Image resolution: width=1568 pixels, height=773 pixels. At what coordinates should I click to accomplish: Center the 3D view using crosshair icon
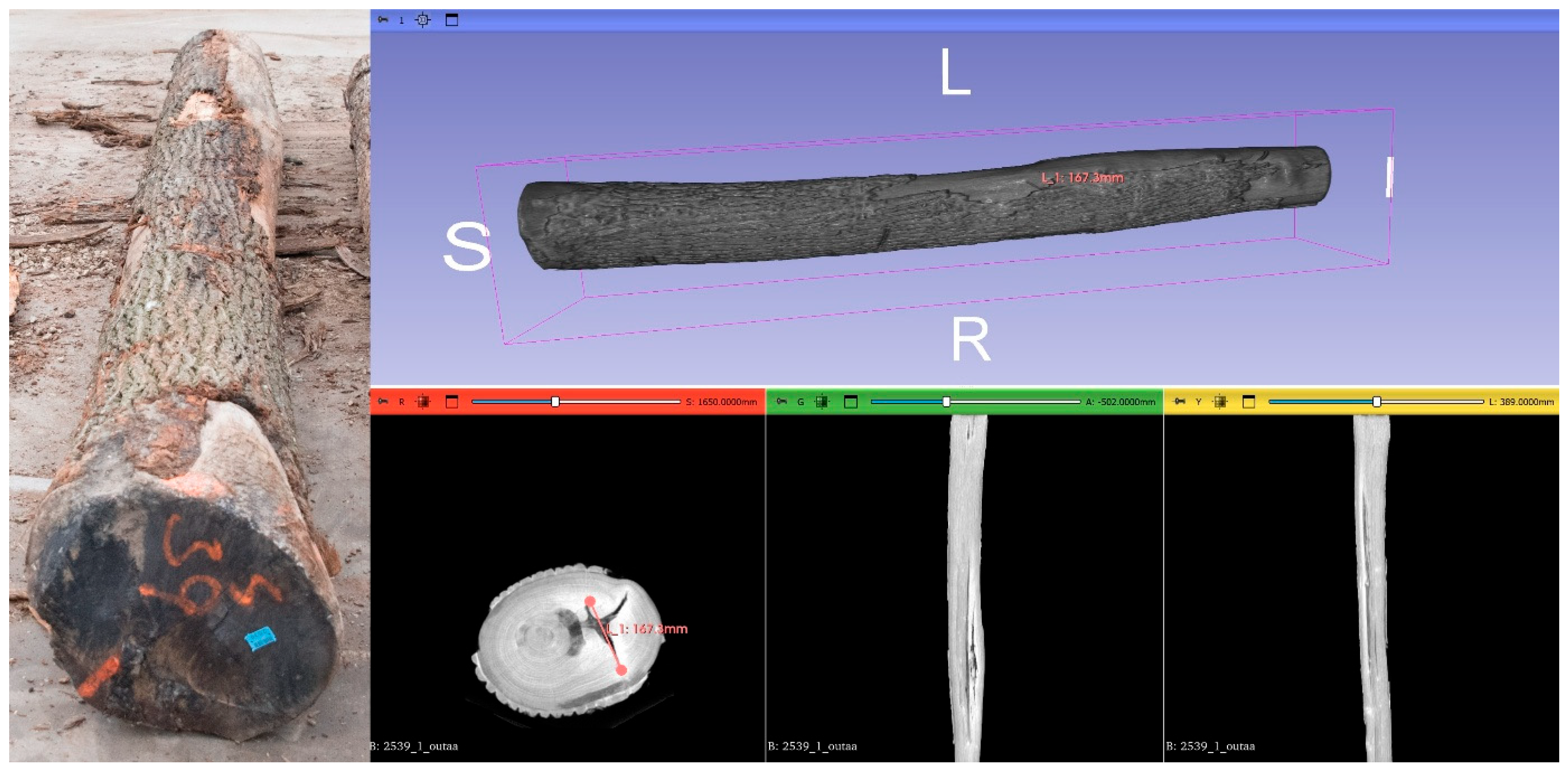coord(422,20)
